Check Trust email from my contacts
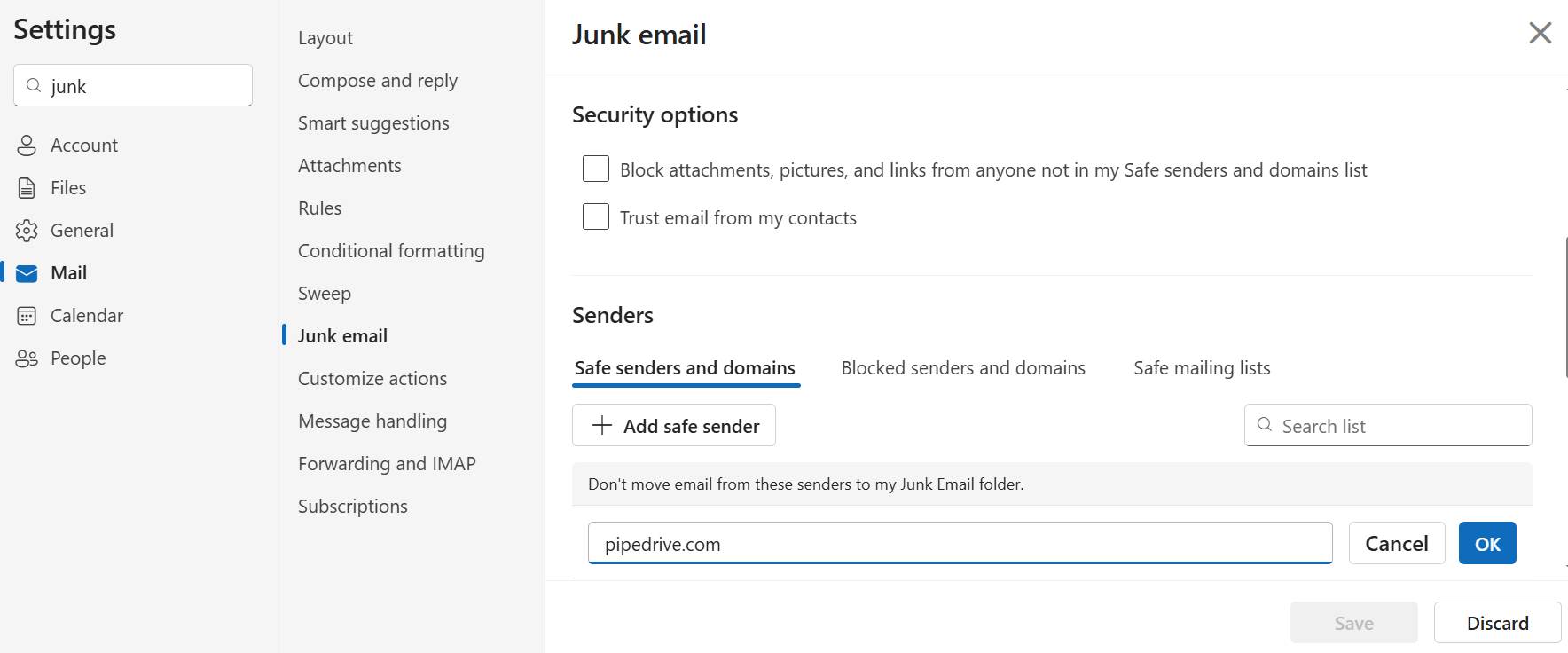The width and height of the screenshot is (1568, 653). [x=595, y=216]
